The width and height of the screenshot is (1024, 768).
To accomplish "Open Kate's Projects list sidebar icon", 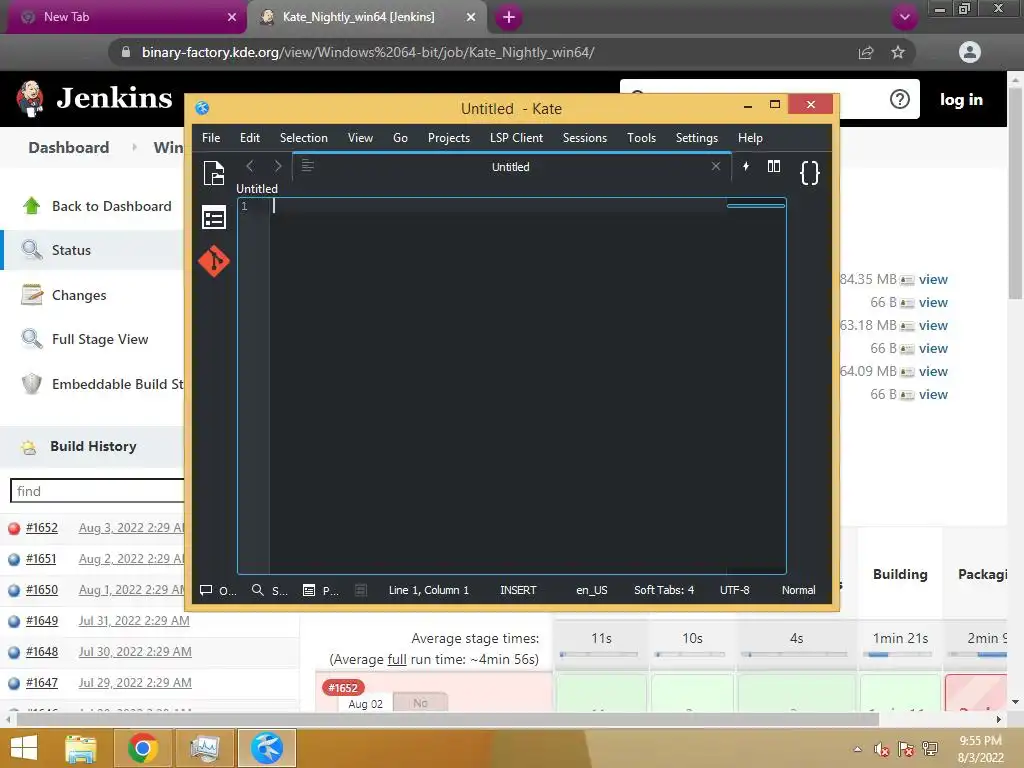I will tap(214, 217).
